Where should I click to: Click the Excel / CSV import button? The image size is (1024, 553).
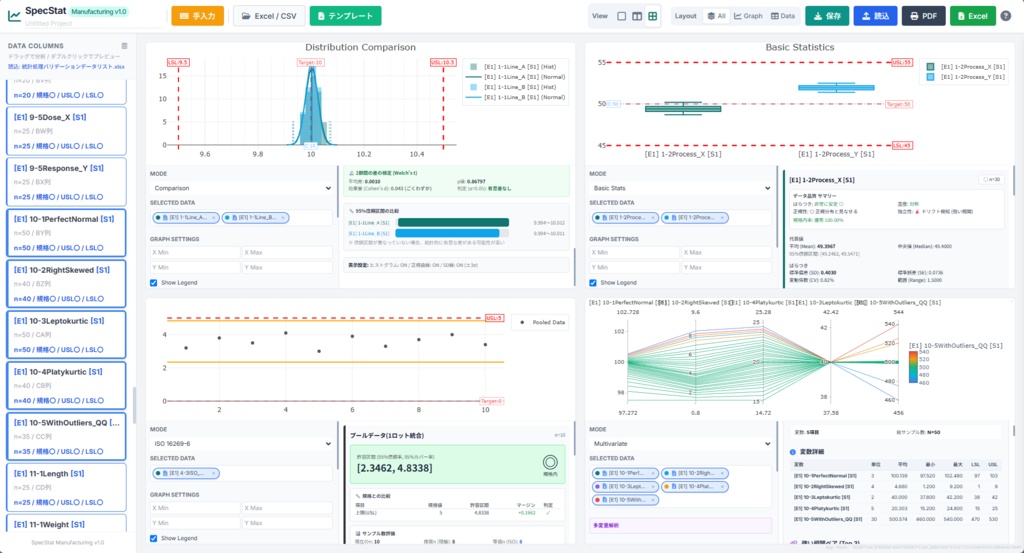[269, 16]
